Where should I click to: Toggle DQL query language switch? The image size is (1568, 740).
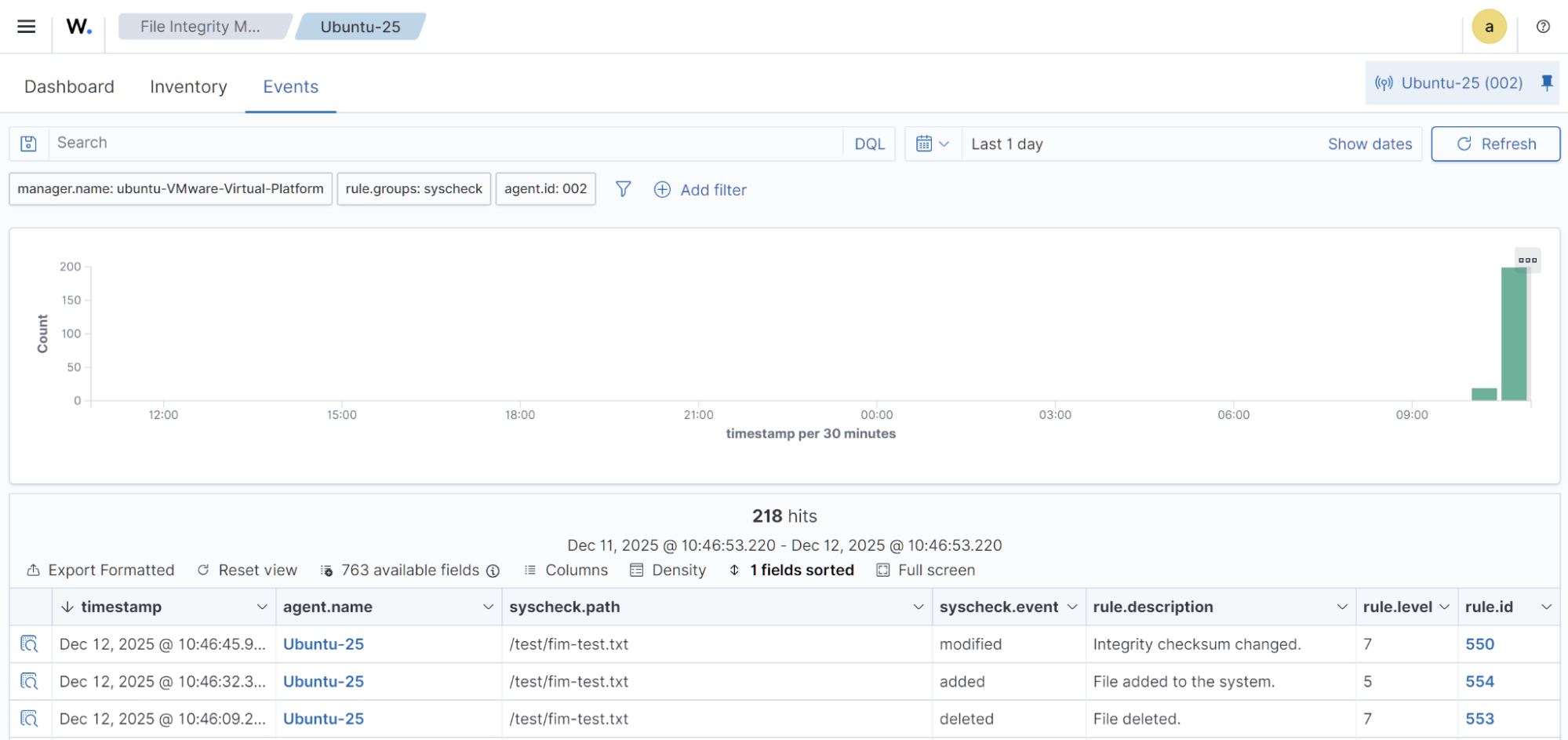(869, 144)
